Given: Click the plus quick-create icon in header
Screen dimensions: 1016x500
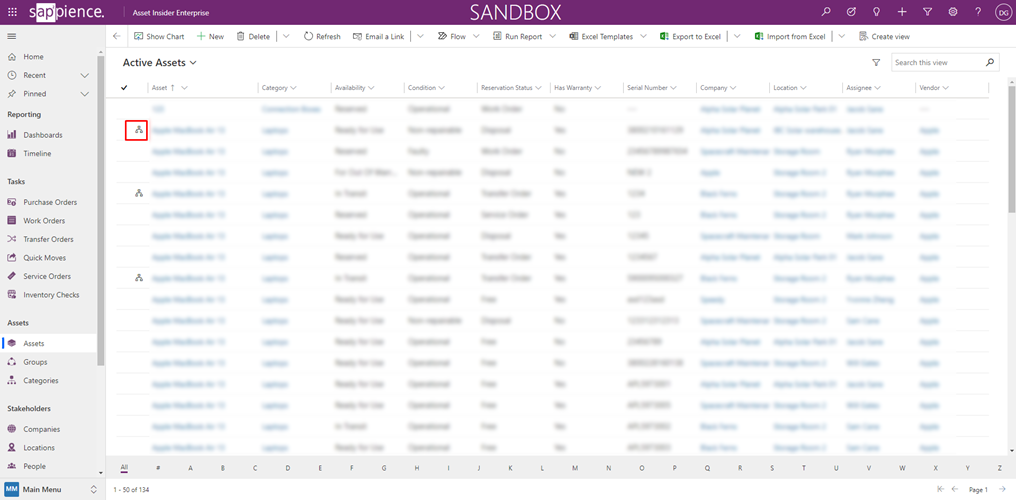Looking at the screenshot, I should [902, 12].
